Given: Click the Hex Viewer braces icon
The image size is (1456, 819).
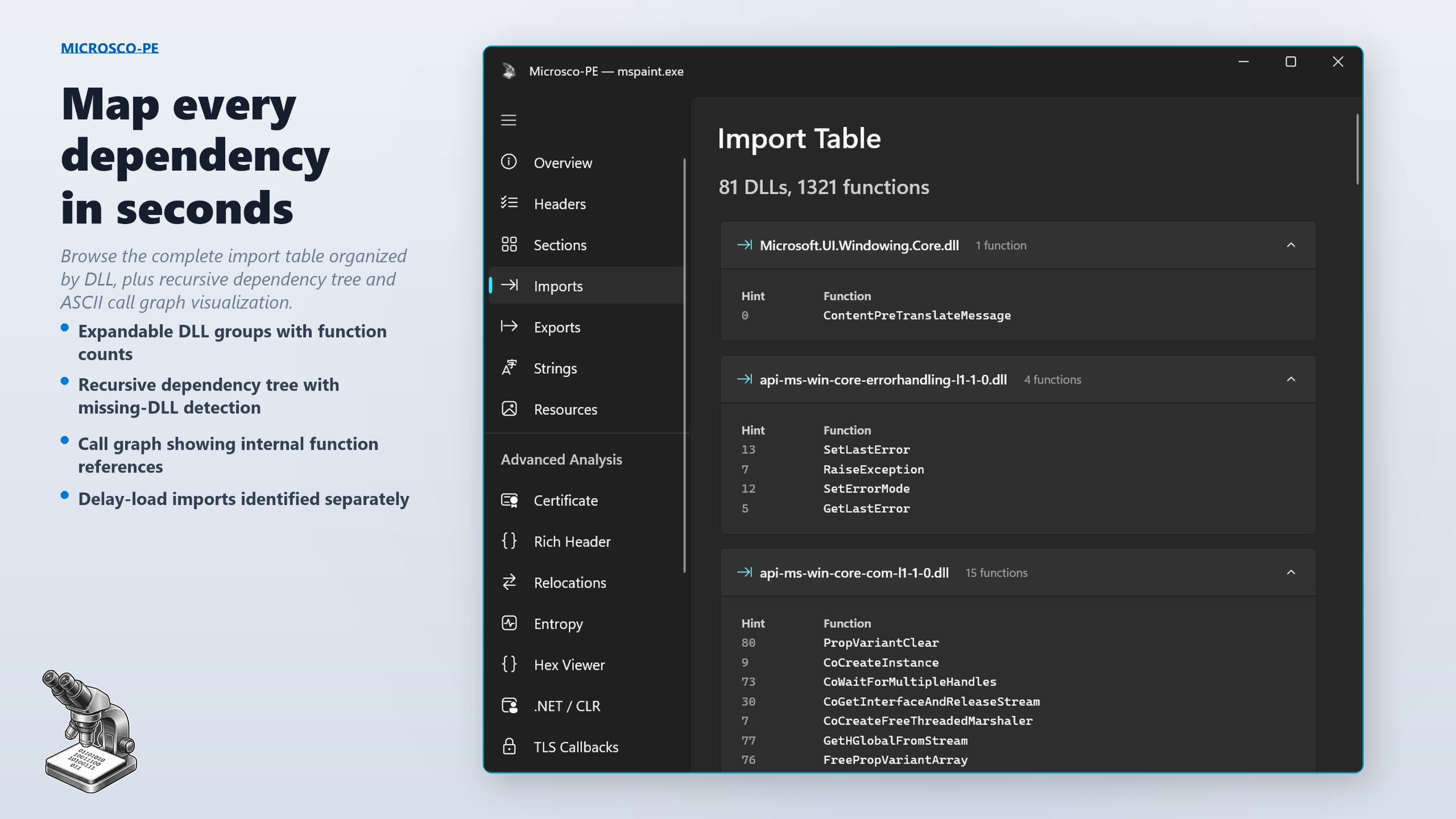Looking at the screenshot, I should [x=508, y=664].
